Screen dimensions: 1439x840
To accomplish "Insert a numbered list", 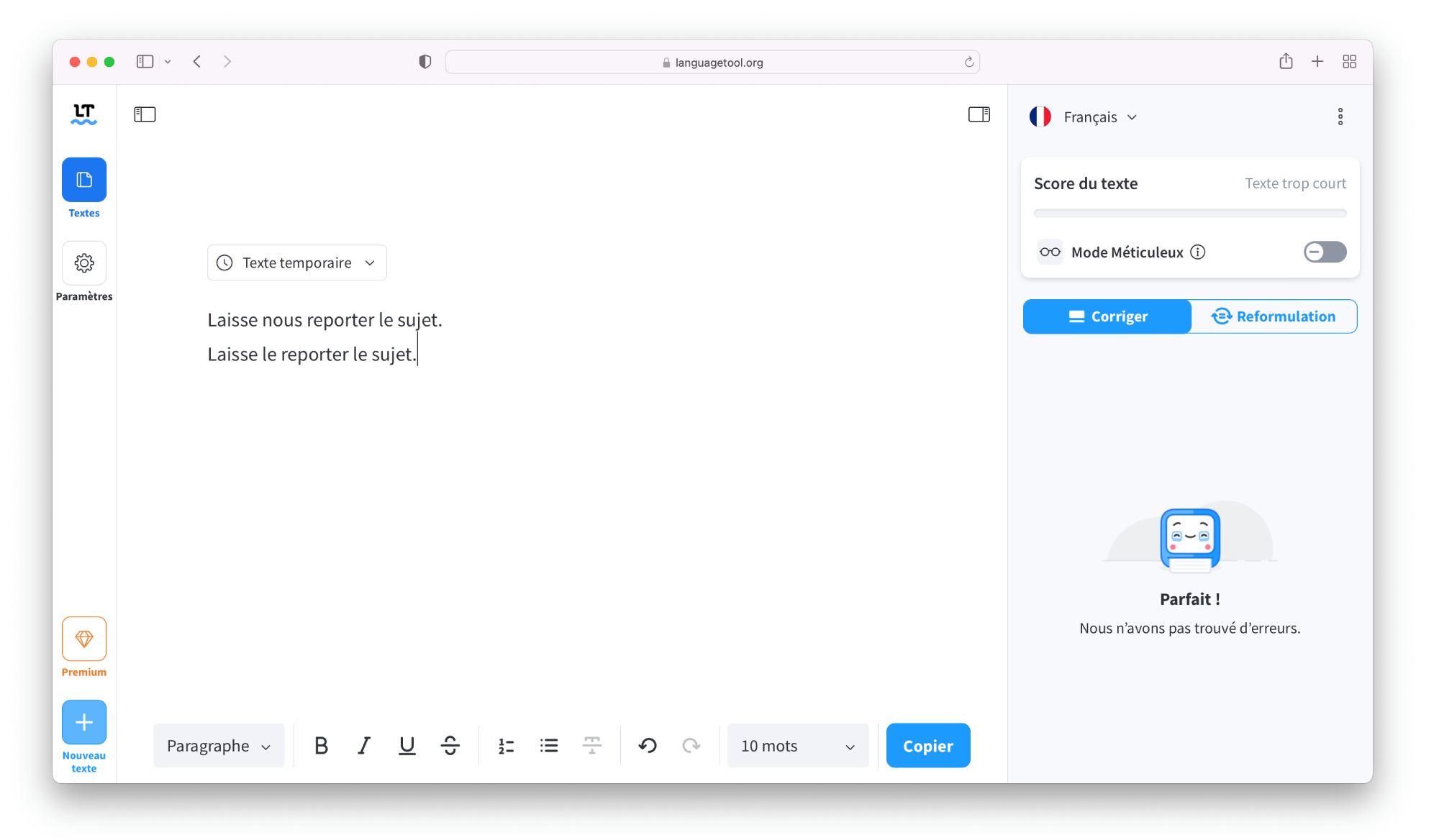I will 506,746.
